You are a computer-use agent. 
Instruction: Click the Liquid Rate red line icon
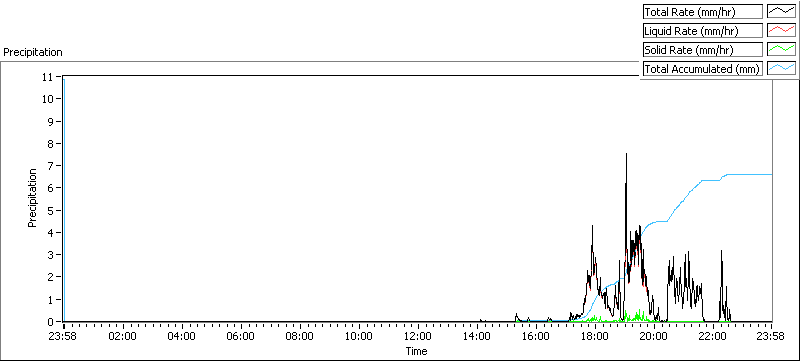[781, 31]
